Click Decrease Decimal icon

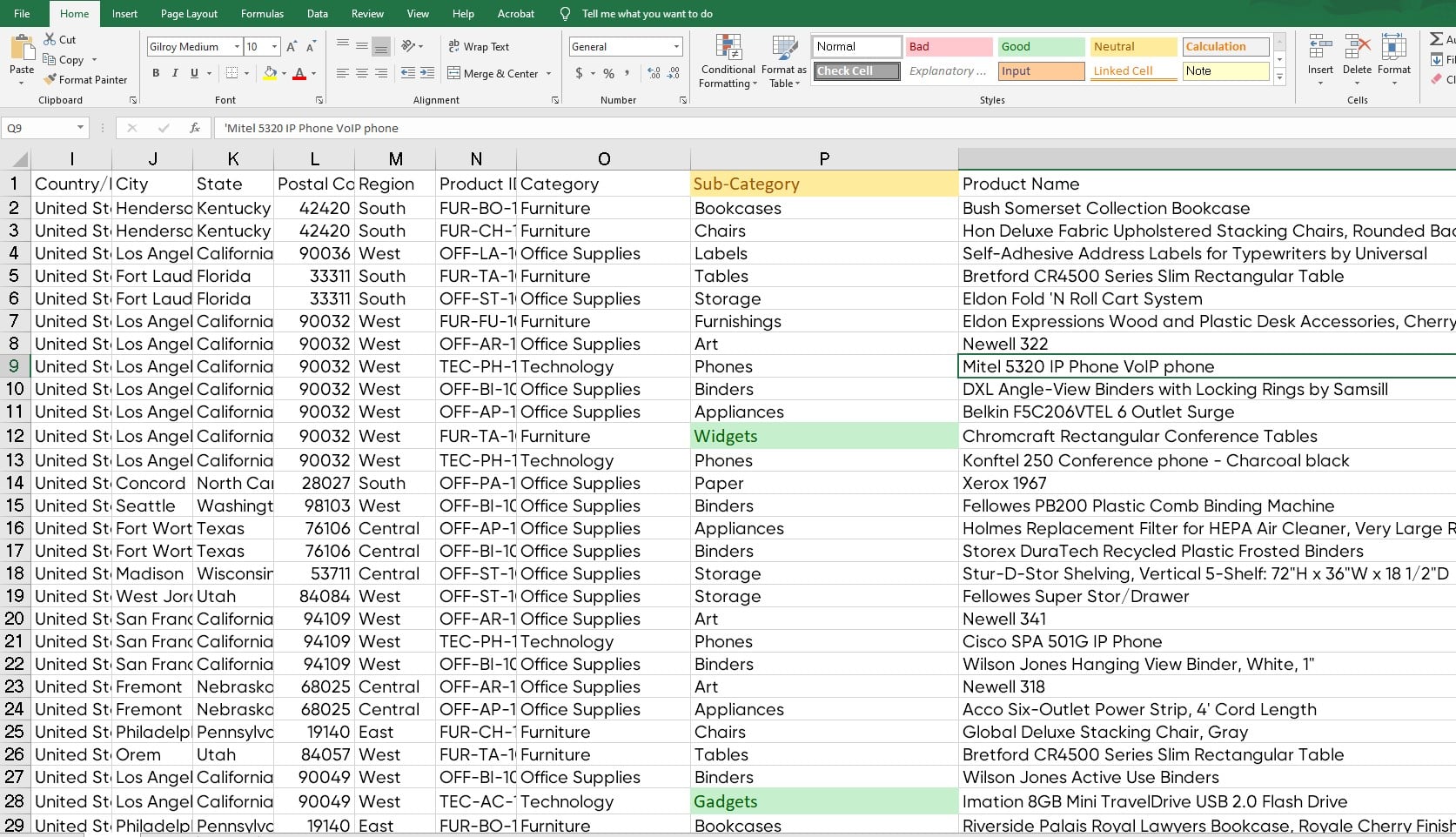[x=674, y=73]
